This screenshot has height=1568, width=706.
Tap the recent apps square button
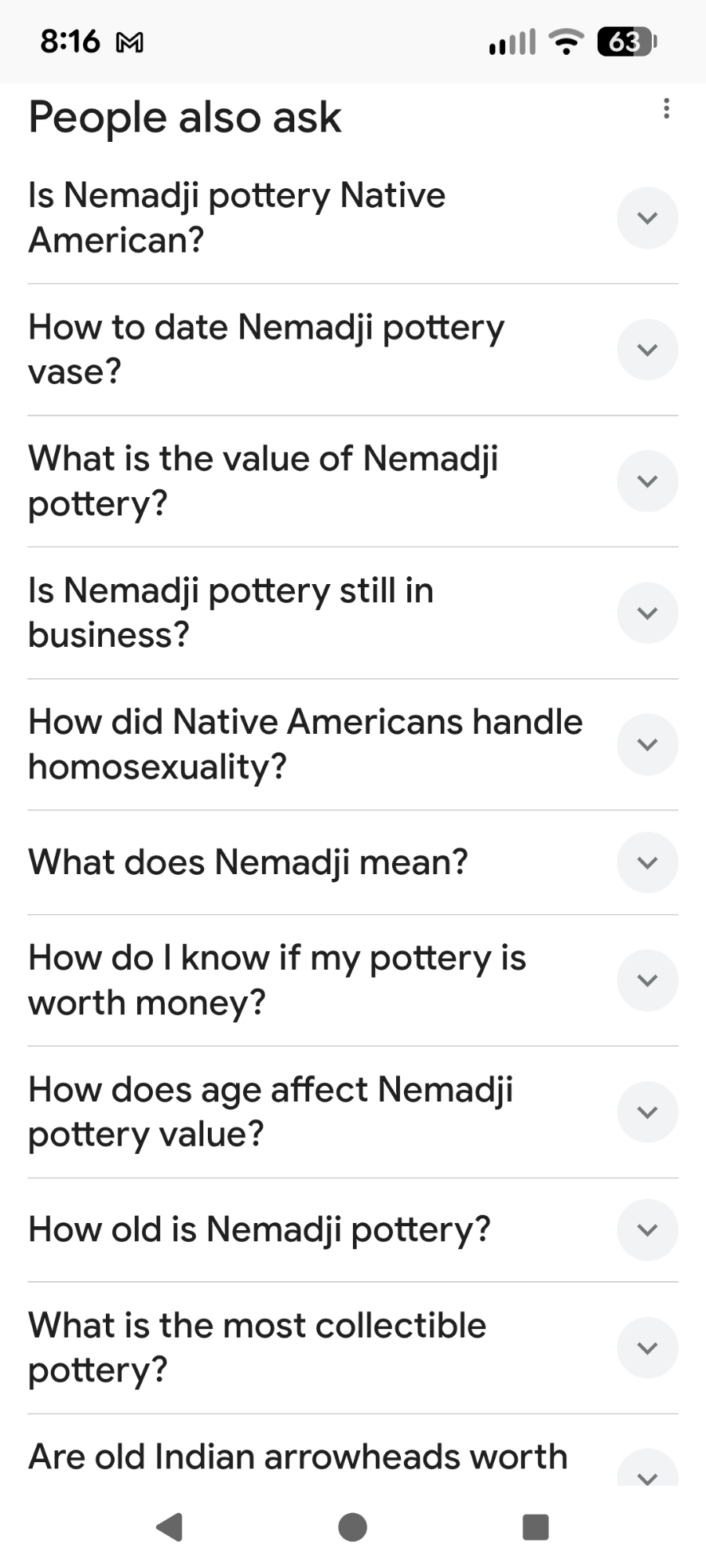click(x=535, y=1526)
